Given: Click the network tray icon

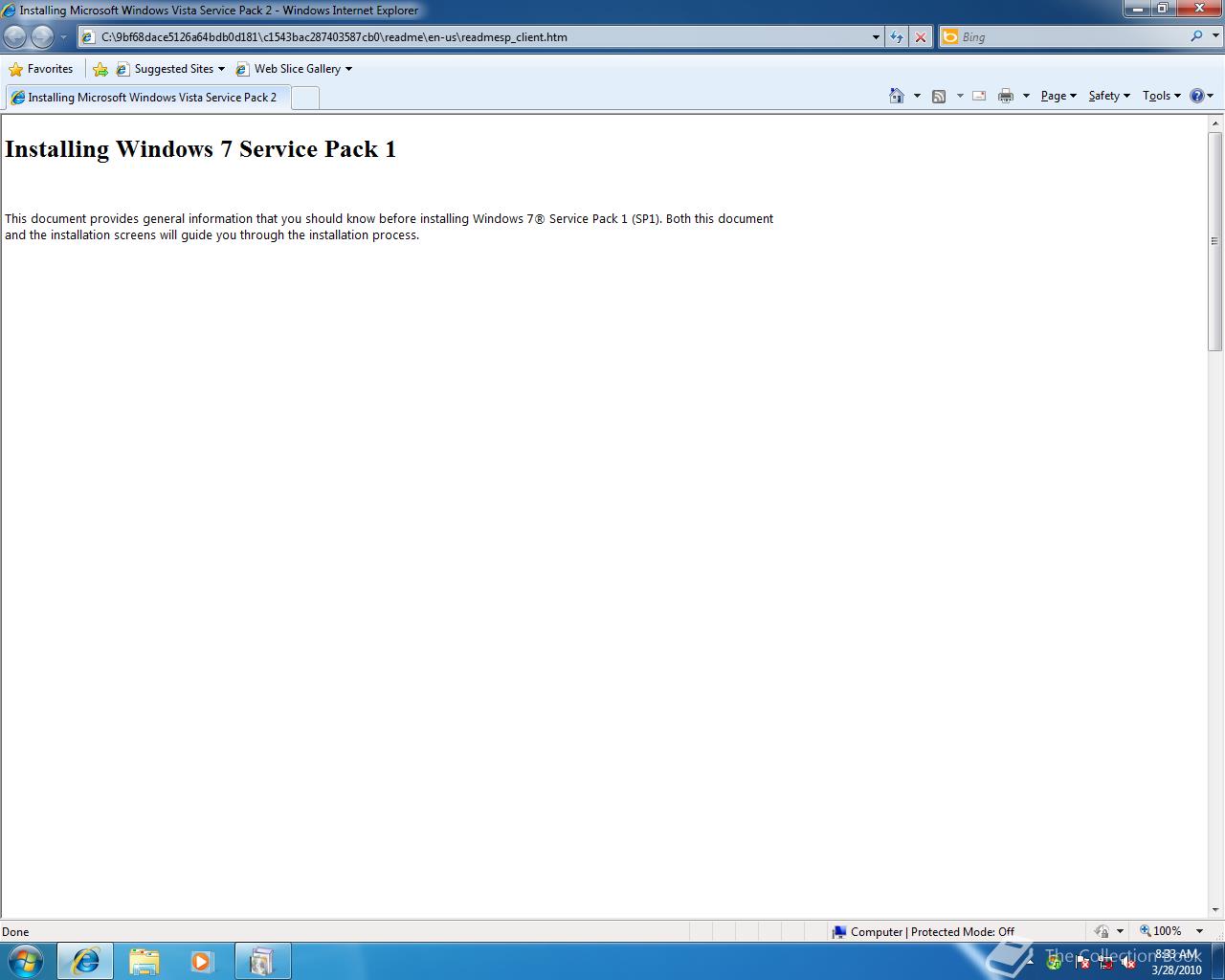Looking at the screenshot, I should [x=1105, y=963].
